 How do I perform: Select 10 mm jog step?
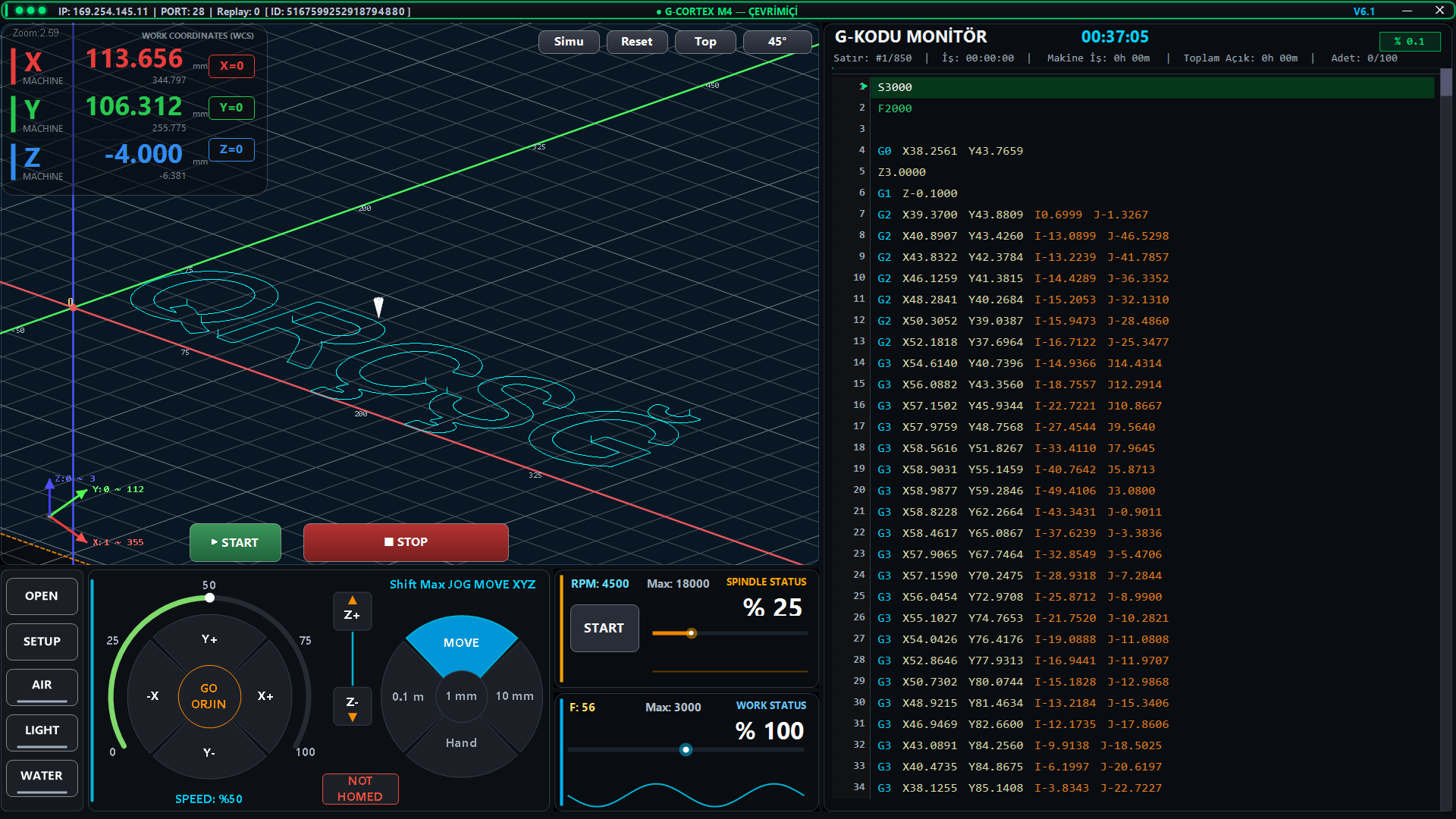coord(514,696)
